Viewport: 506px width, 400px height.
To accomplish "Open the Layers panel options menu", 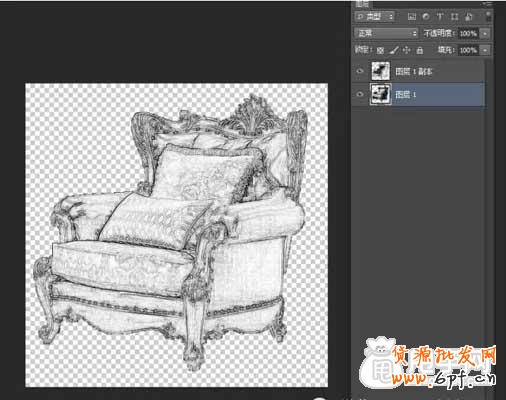I will (487, 4).
